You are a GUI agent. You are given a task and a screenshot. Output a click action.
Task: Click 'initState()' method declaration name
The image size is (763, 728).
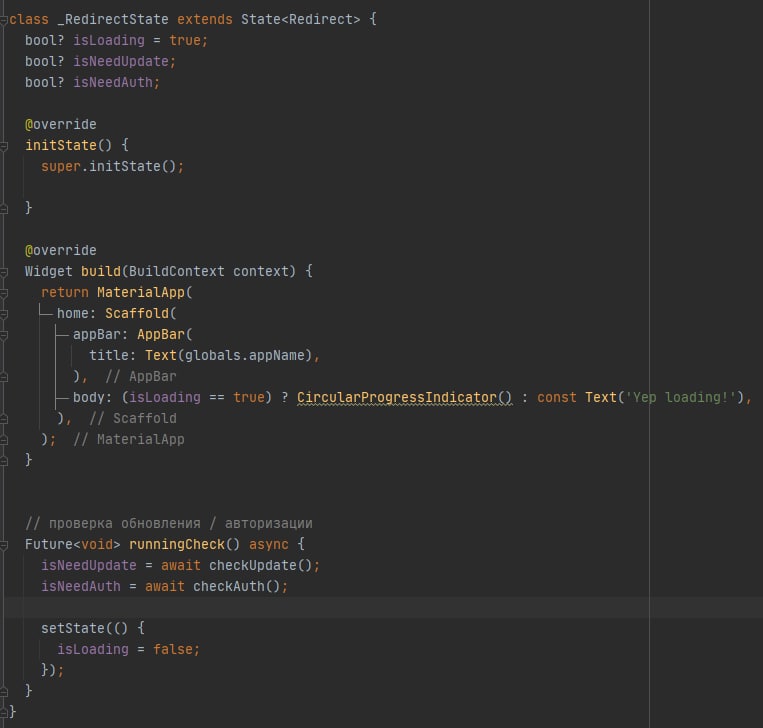(69, 146)
